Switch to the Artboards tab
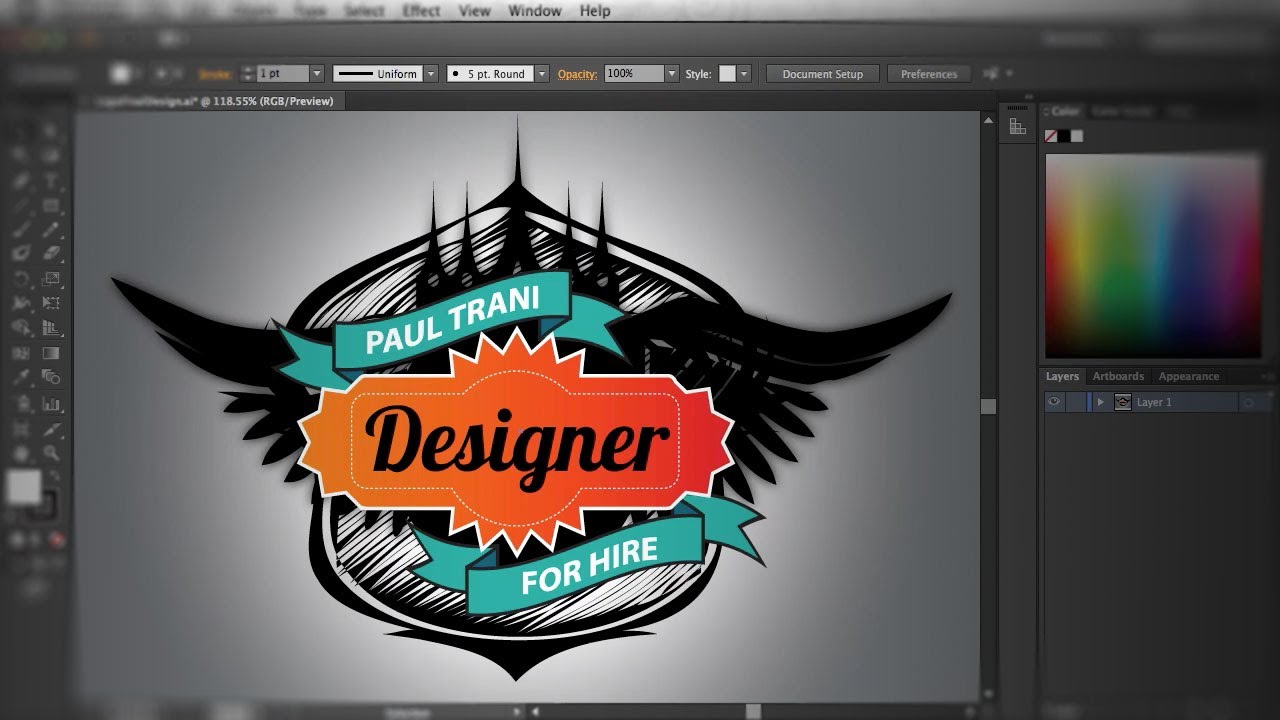The image size is (1280, 720). tap(1118, 376)
